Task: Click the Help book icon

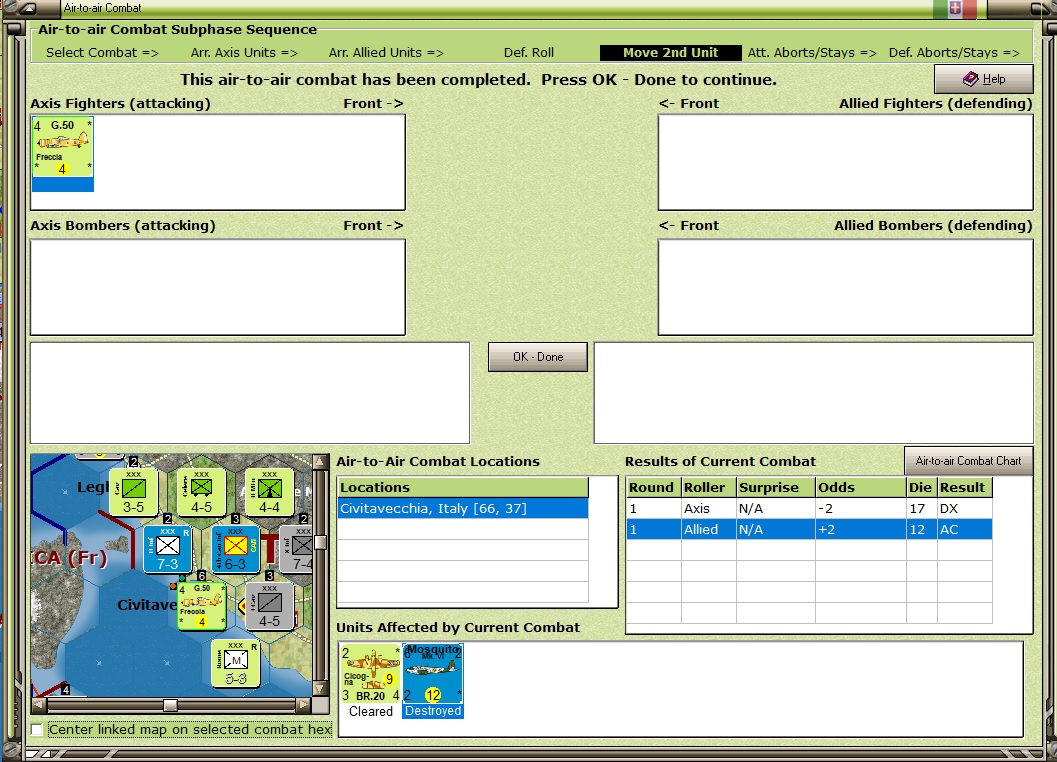Action: coord(970,79)
